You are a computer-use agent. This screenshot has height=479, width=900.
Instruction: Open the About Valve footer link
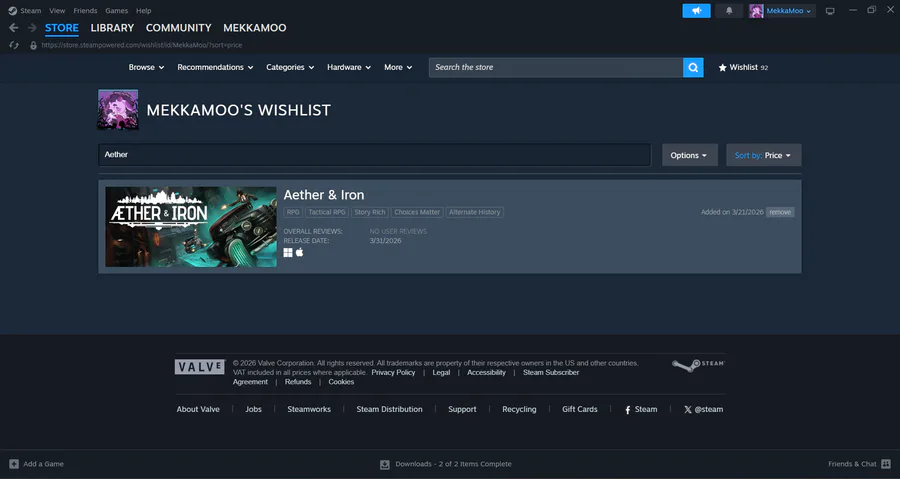pyautogui.click(x=198, y=410)
